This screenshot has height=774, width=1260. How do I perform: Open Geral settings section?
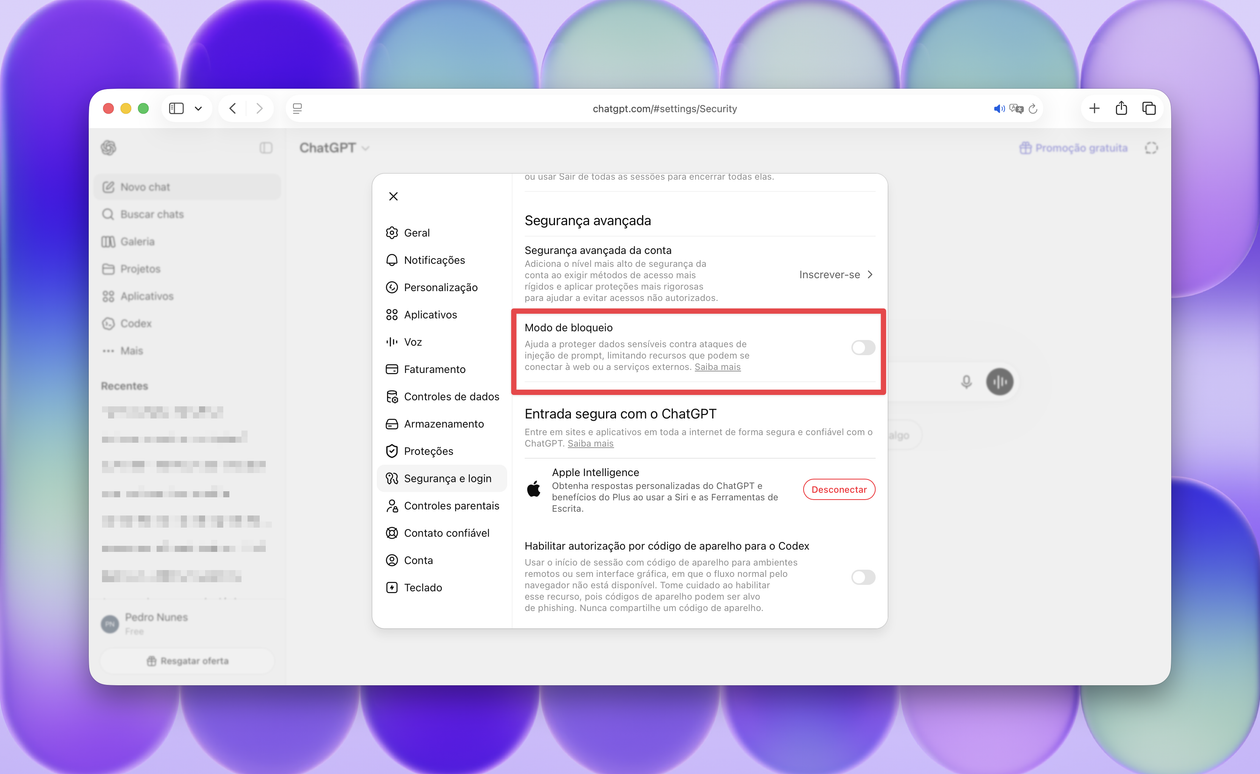(442, 233)
